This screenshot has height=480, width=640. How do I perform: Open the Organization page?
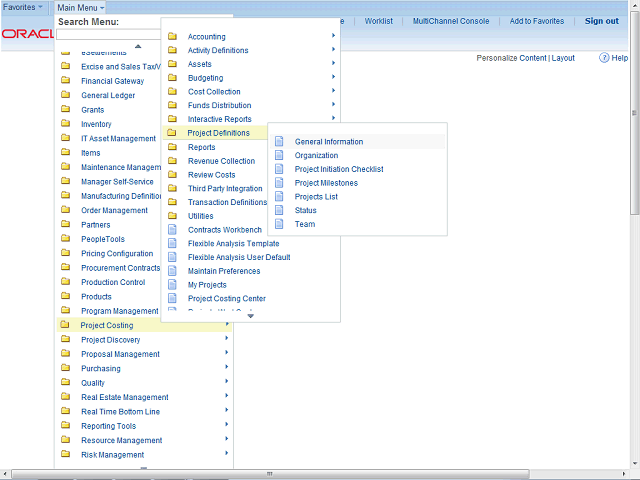pos(316,156)
